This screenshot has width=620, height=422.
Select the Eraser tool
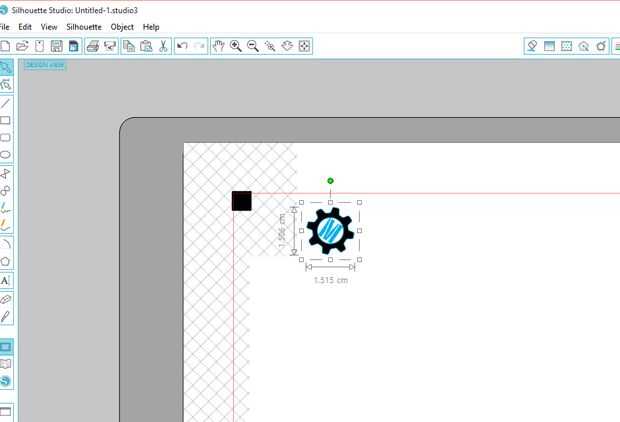point(5,299)
